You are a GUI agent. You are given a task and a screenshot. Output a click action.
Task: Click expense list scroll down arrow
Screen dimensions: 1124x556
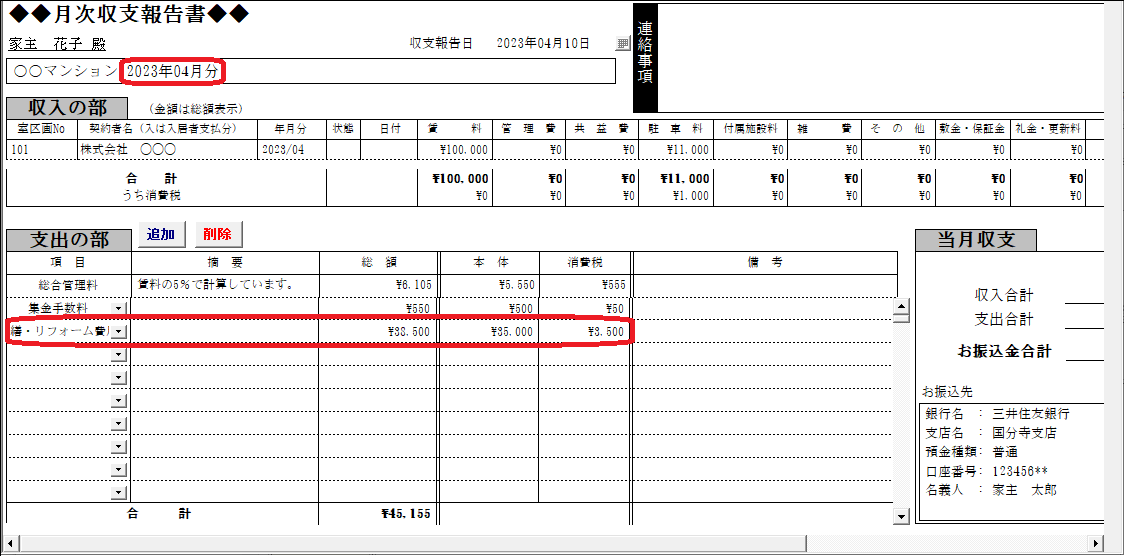tap(901, 516)
